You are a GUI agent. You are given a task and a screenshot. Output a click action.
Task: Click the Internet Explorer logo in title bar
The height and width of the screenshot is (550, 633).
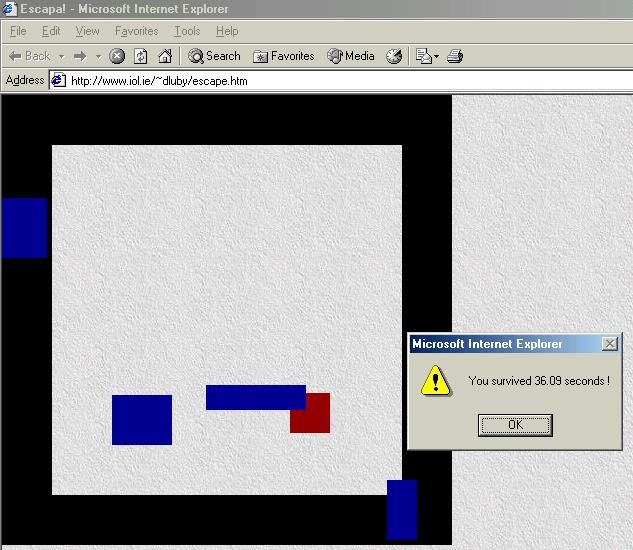coord(9,8)
